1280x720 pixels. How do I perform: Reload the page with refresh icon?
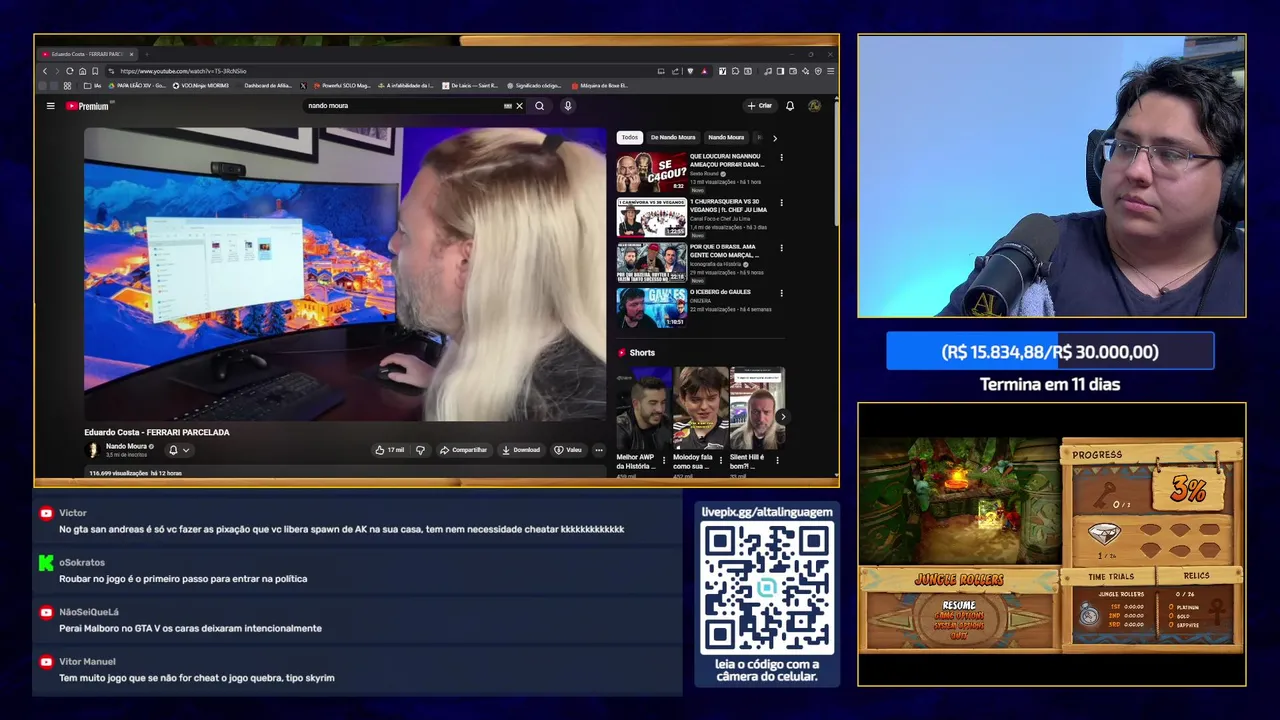click(70, 71)
